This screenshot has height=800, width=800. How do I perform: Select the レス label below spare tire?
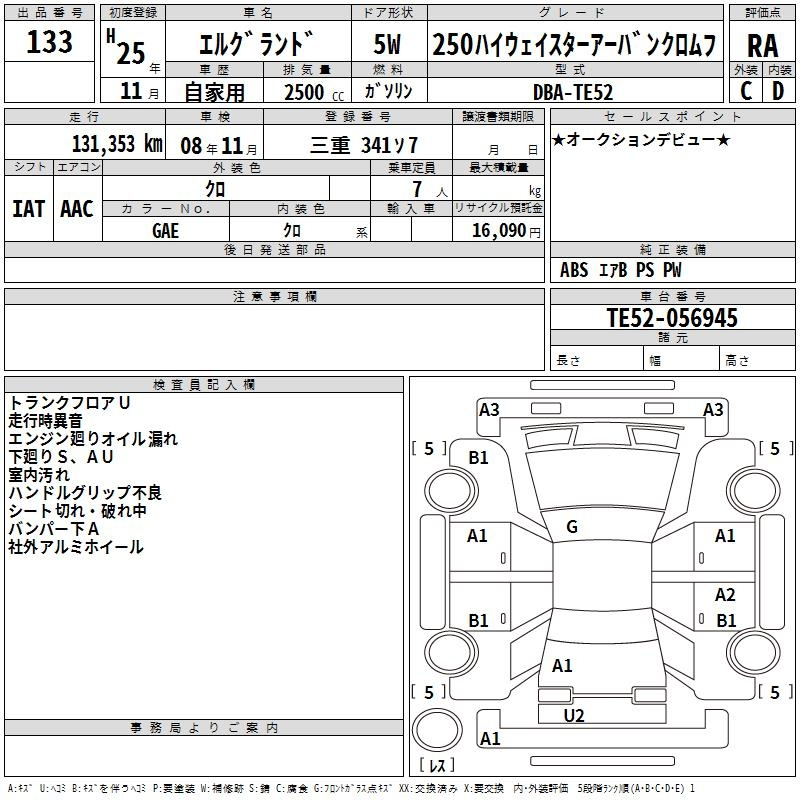pyautogui.click(x=437, y=766)
